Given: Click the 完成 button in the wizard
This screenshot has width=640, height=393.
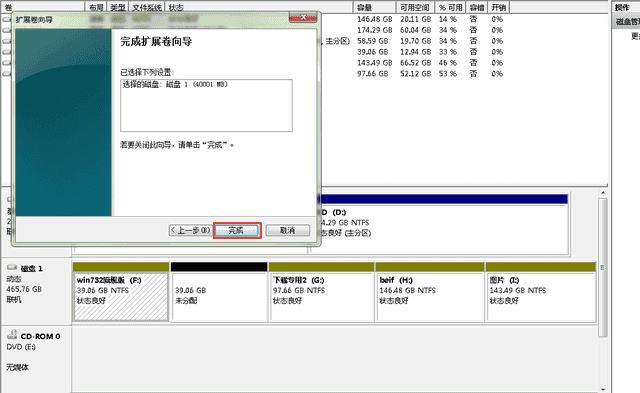Looking at the screenshot, I should [x=237, y=231].
